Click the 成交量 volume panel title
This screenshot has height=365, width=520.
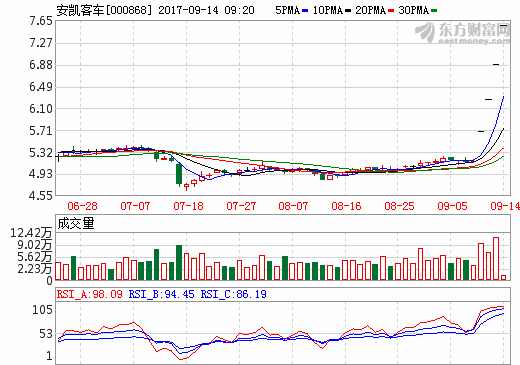coord(76,223)
